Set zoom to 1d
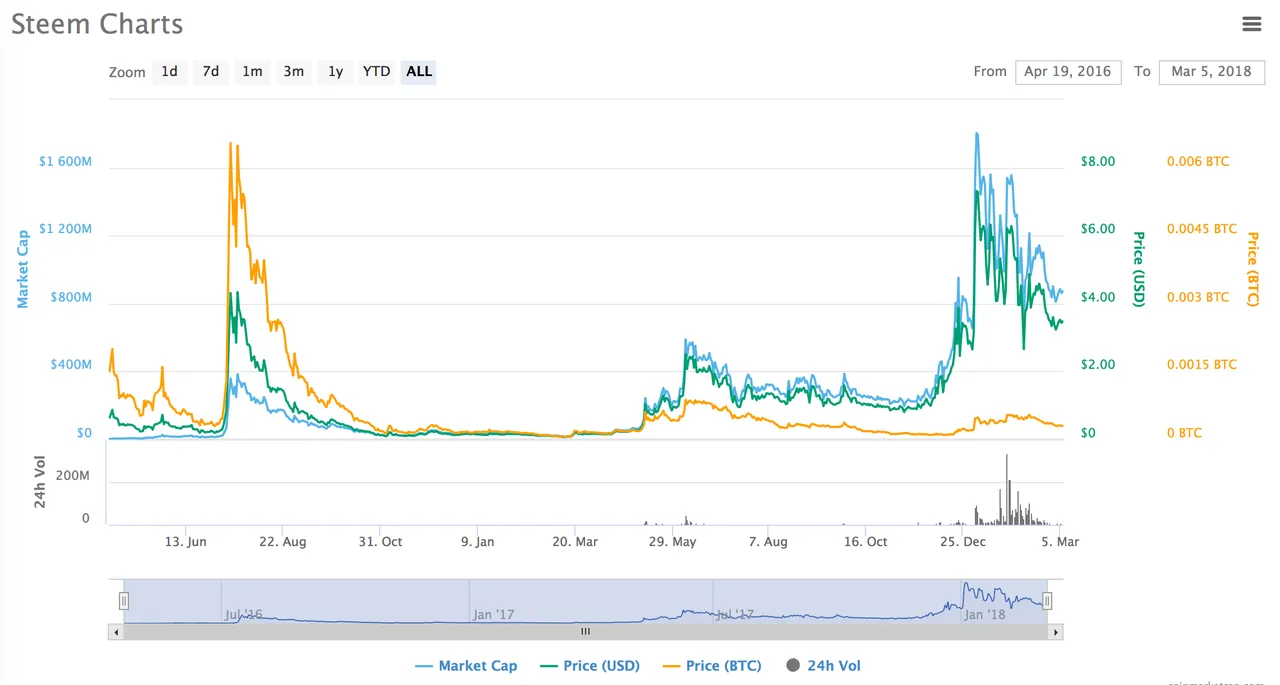 (170, 72)
